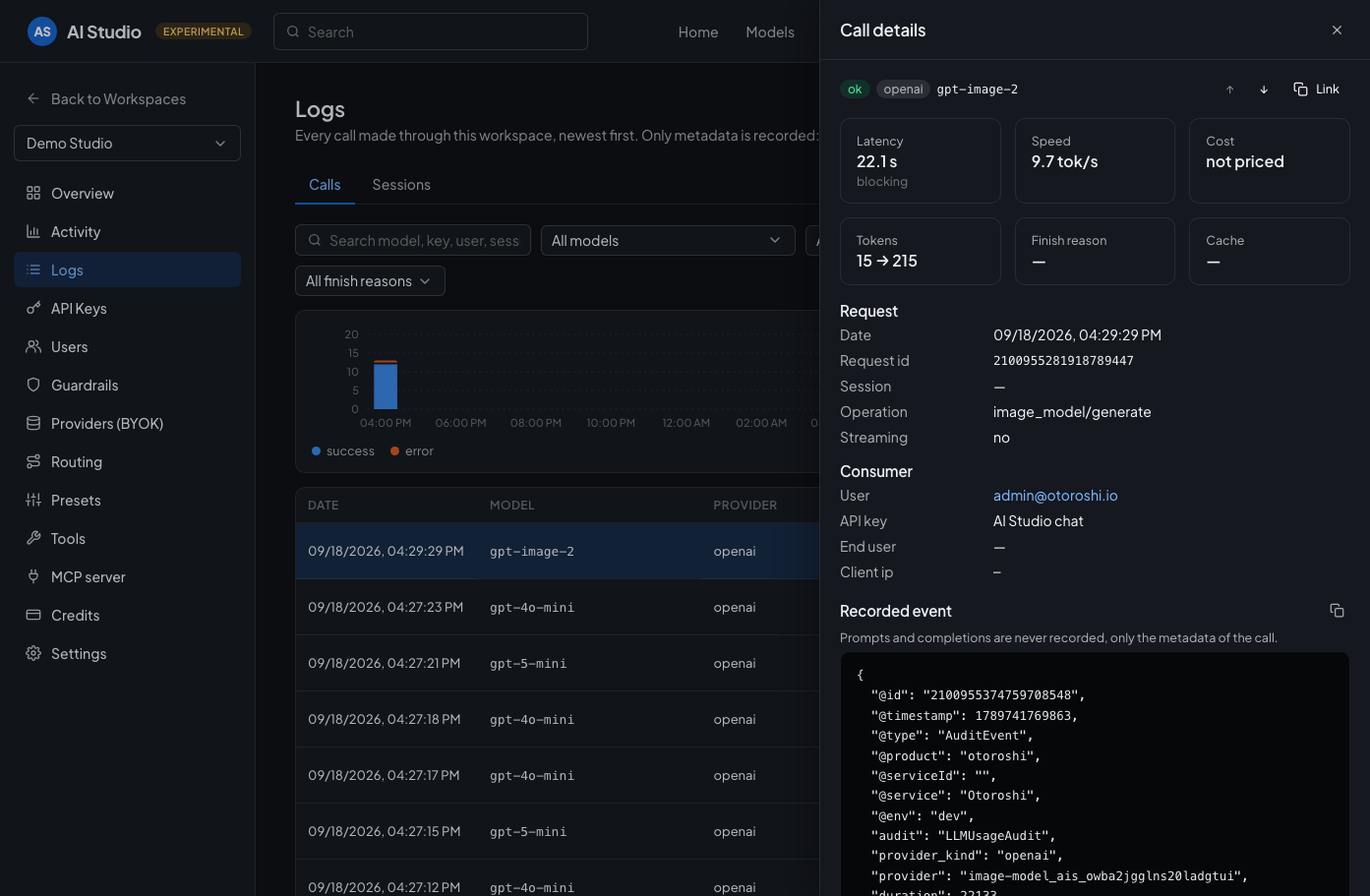The height and width of the screenshot is (896, 1370).
Task: Open the Overview sidebar icon
Action: [x=33, y=193]
